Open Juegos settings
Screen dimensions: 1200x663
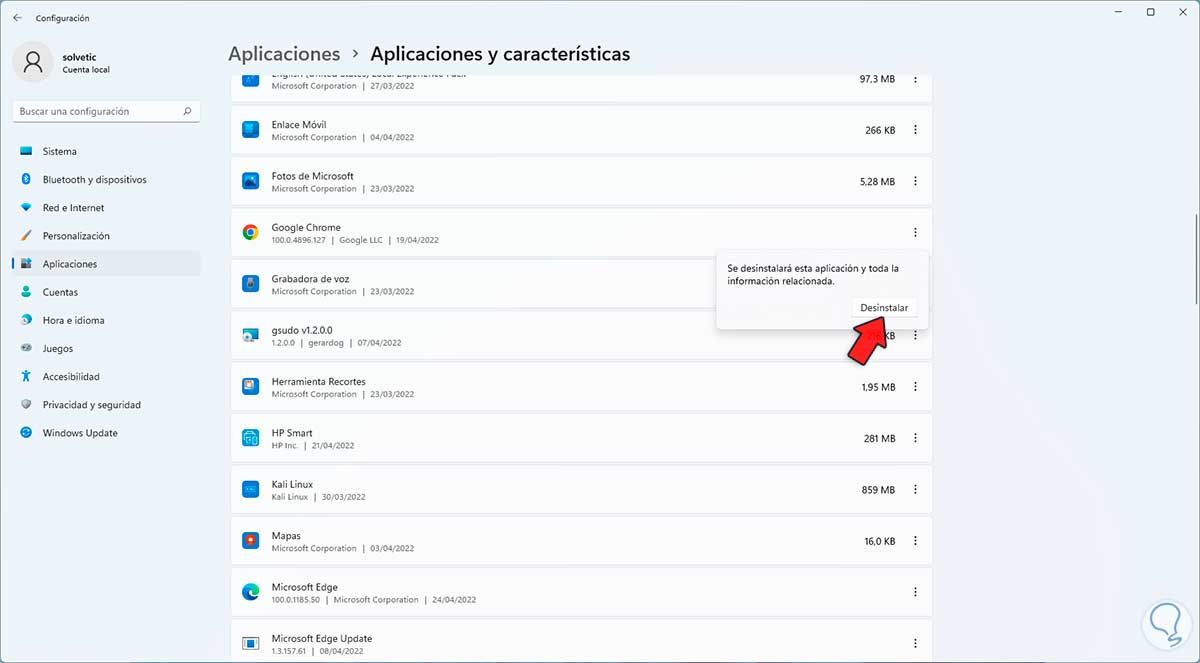click(106, 349)
